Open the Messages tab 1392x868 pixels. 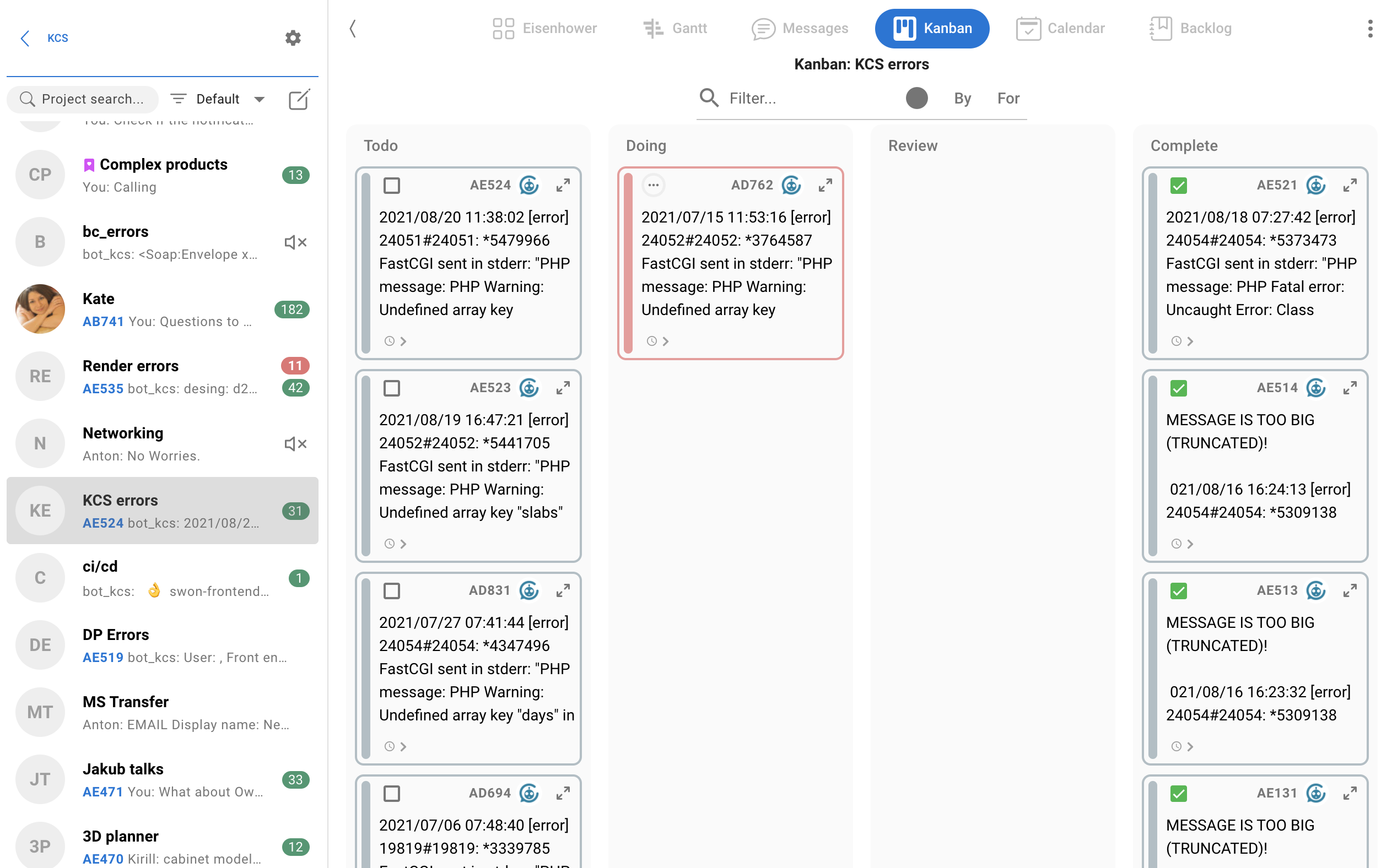tap(800, 28)
